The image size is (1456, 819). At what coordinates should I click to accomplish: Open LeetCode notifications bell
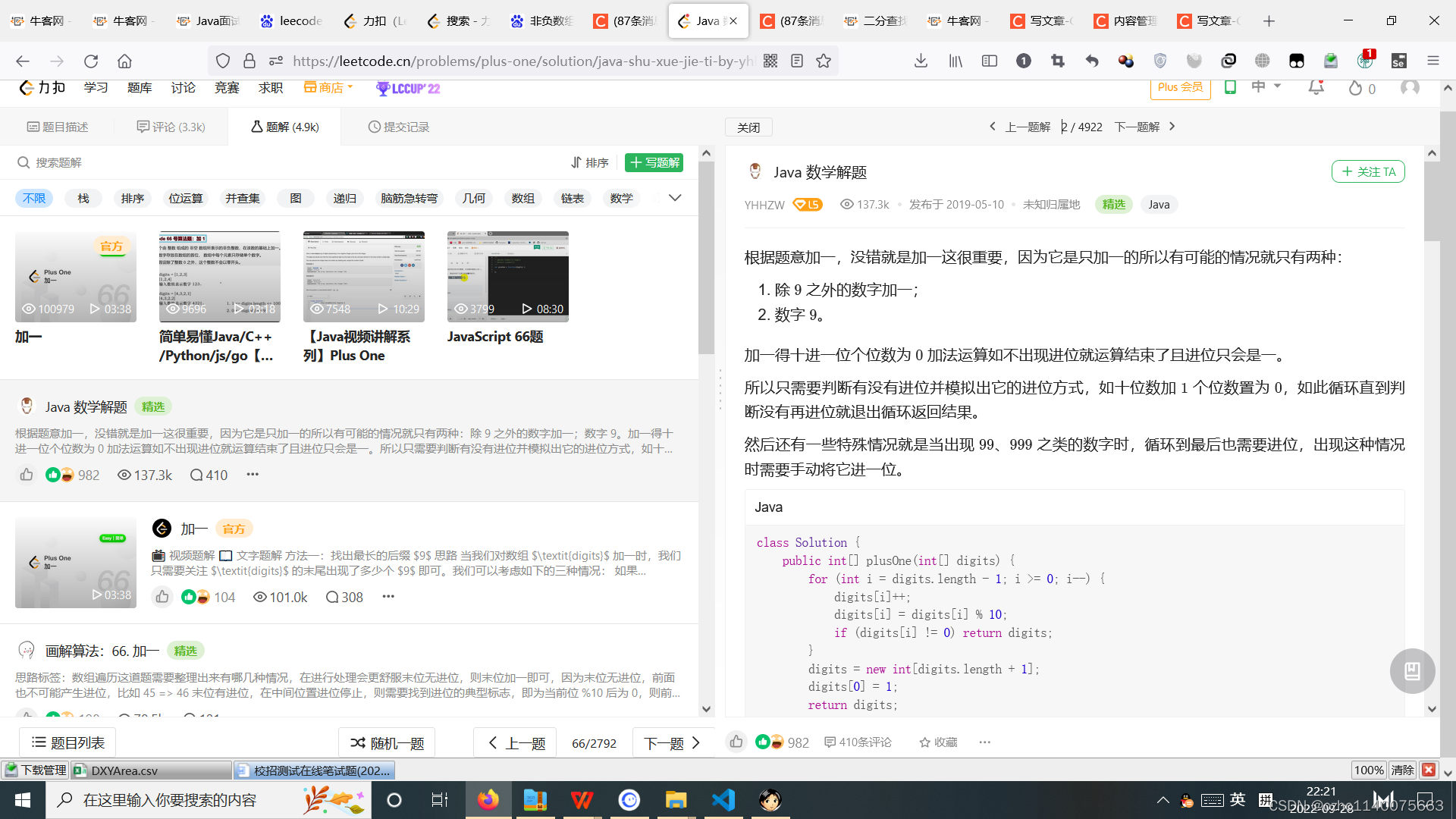coord(1316,88)
